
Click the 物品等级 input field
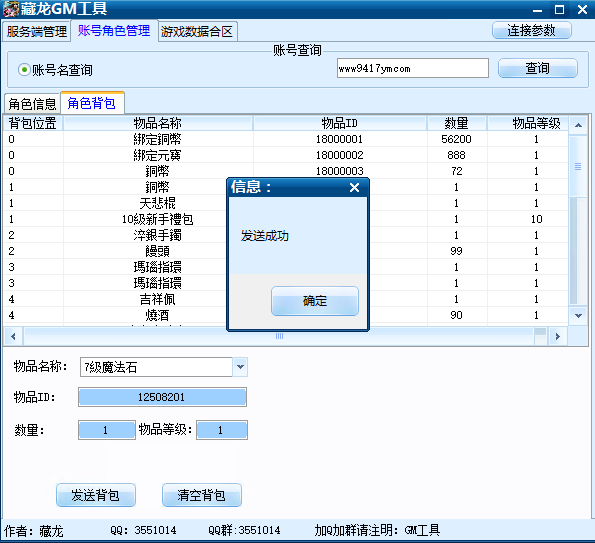(x=222, y=430)
